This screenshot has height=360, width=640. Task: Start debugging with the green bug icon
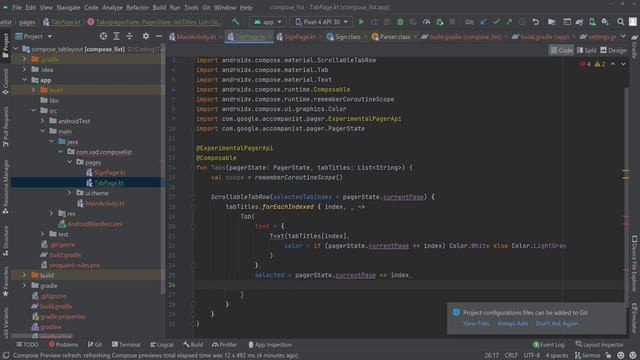tap(400, 22)
